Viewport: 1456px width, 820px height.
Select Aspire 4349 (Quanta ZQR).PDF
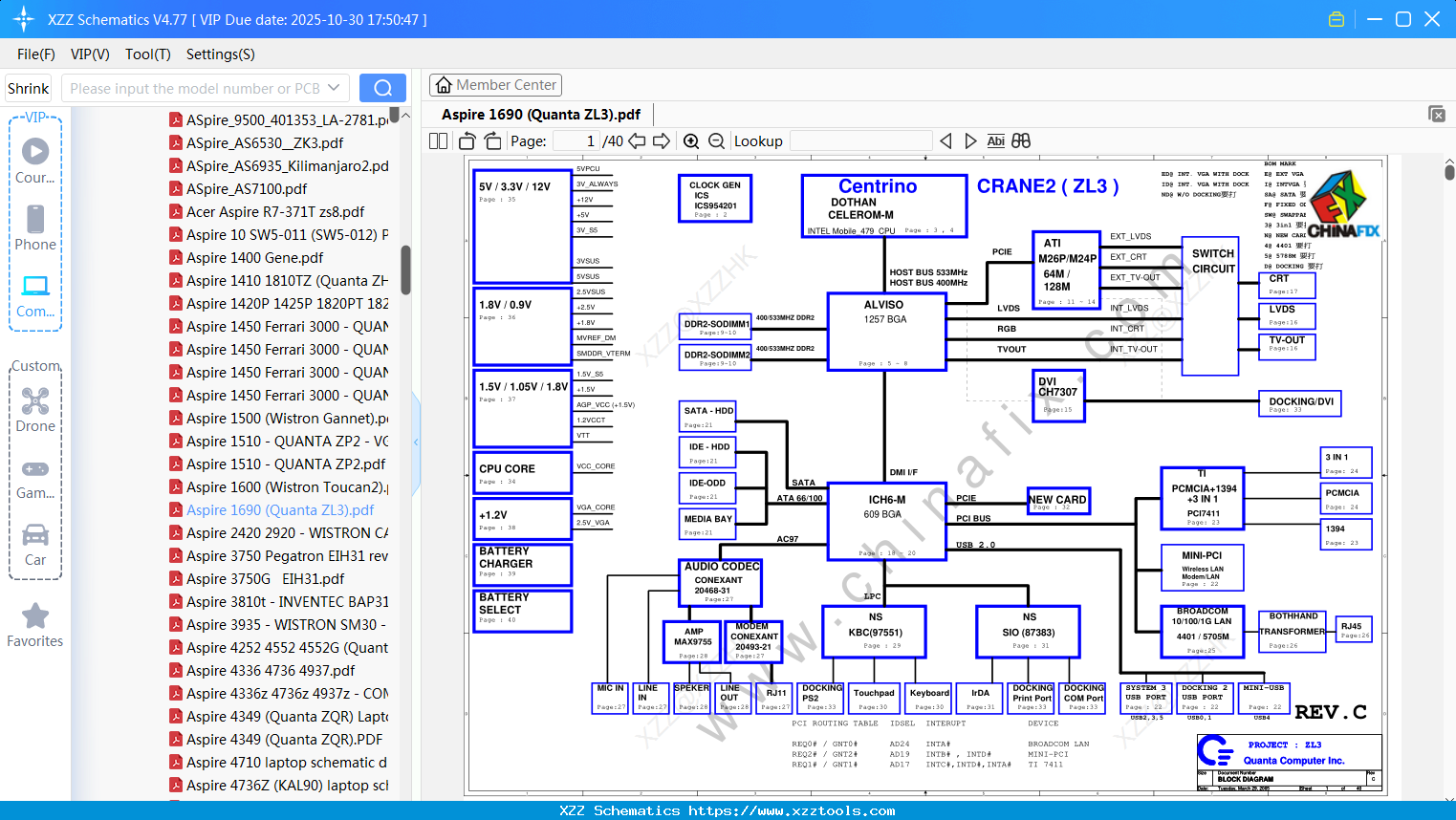tap(284, 739)
